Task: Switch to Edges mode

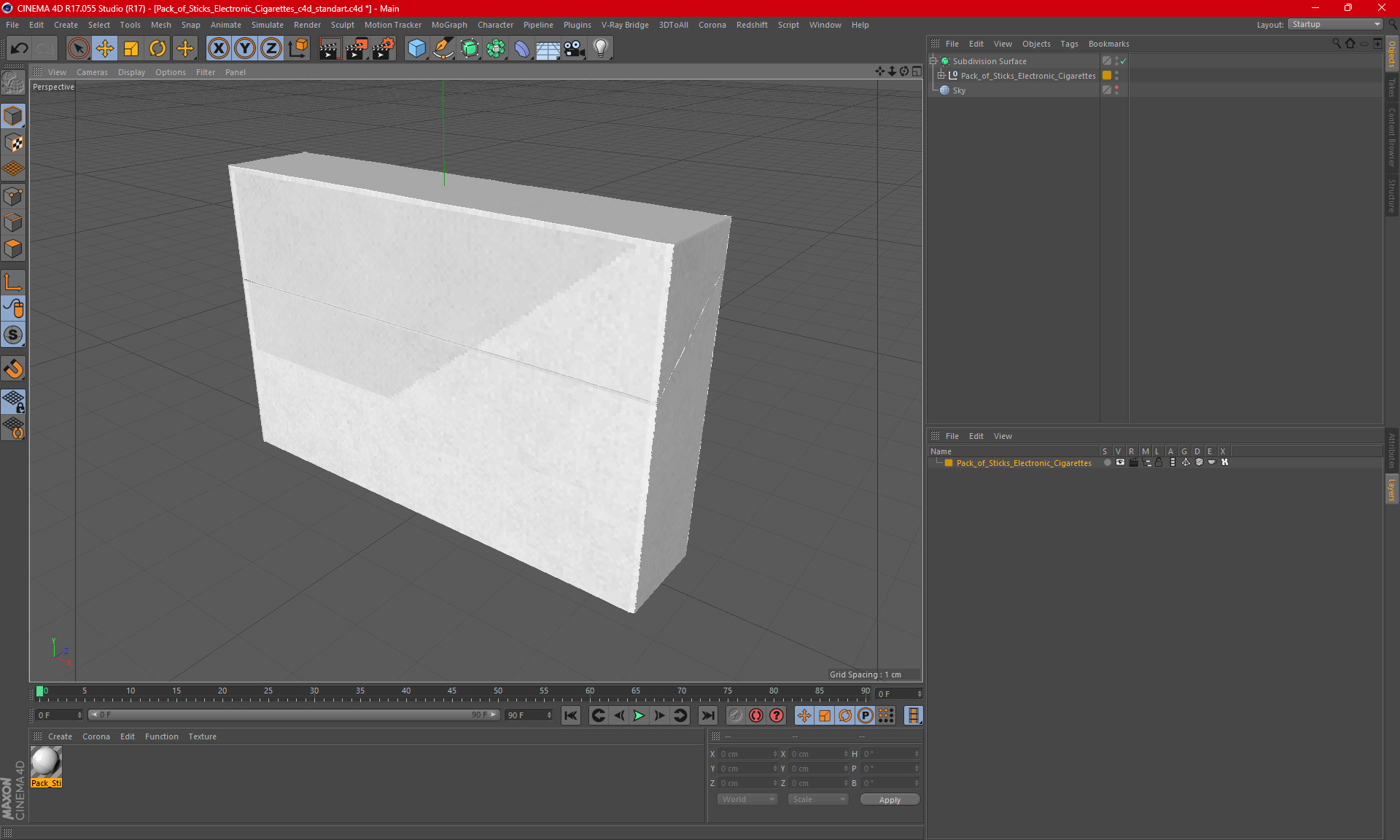Action: coord(13,222)
